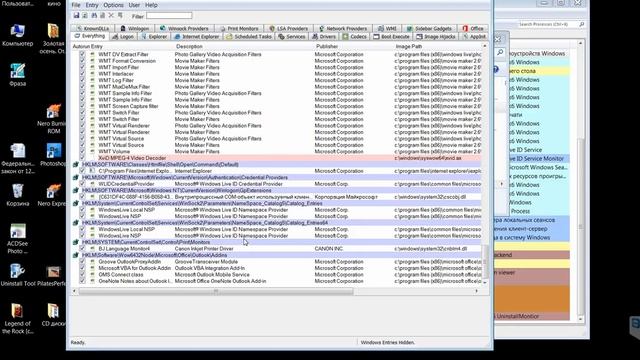Screen dimensions: 640x360
Task: Click registry icon beside Print\Monitors key
Action: coord(76,242)
